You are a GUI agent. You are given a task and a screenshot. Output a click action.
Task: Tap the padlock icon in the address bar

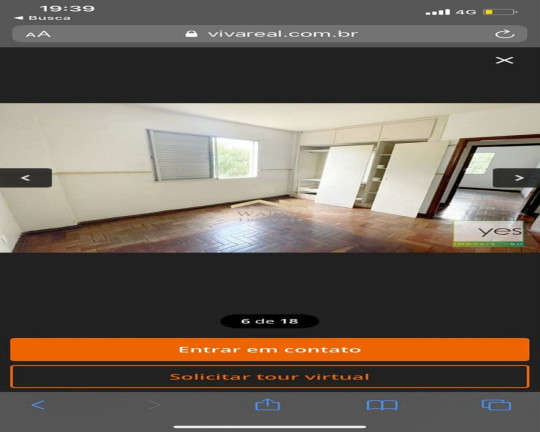191,33
